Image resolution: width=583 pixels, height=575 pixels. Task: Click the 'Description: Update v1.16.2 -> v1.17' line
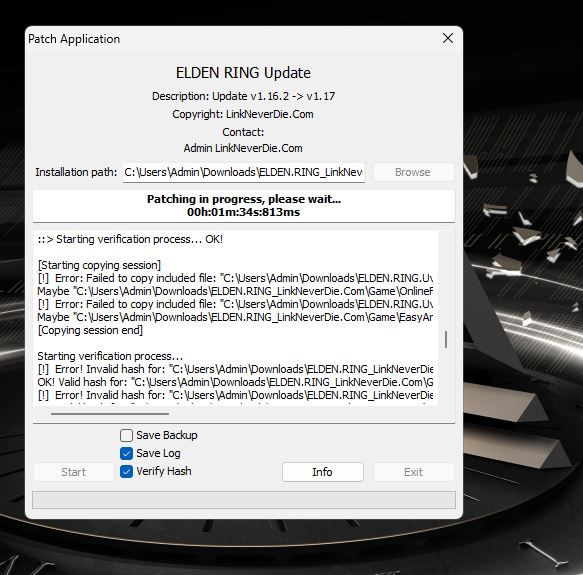coord(244,96)
